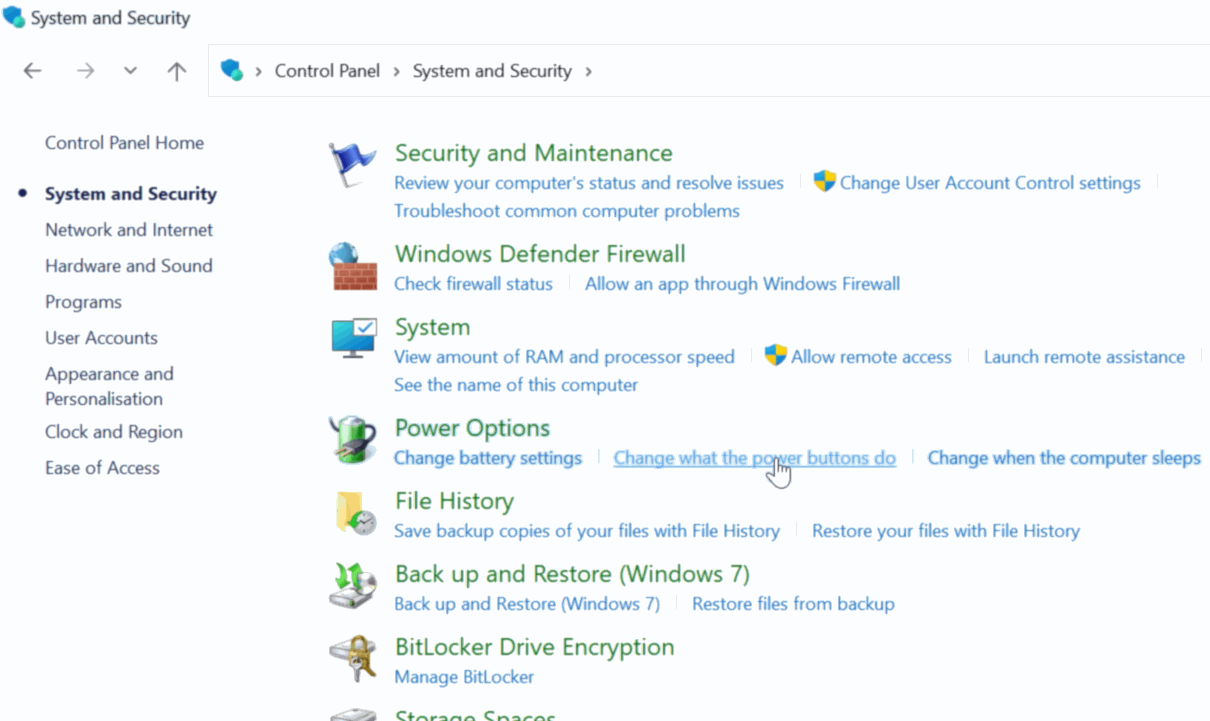Expand the chevron after Control Panel breadcrumb

(396, 71)
